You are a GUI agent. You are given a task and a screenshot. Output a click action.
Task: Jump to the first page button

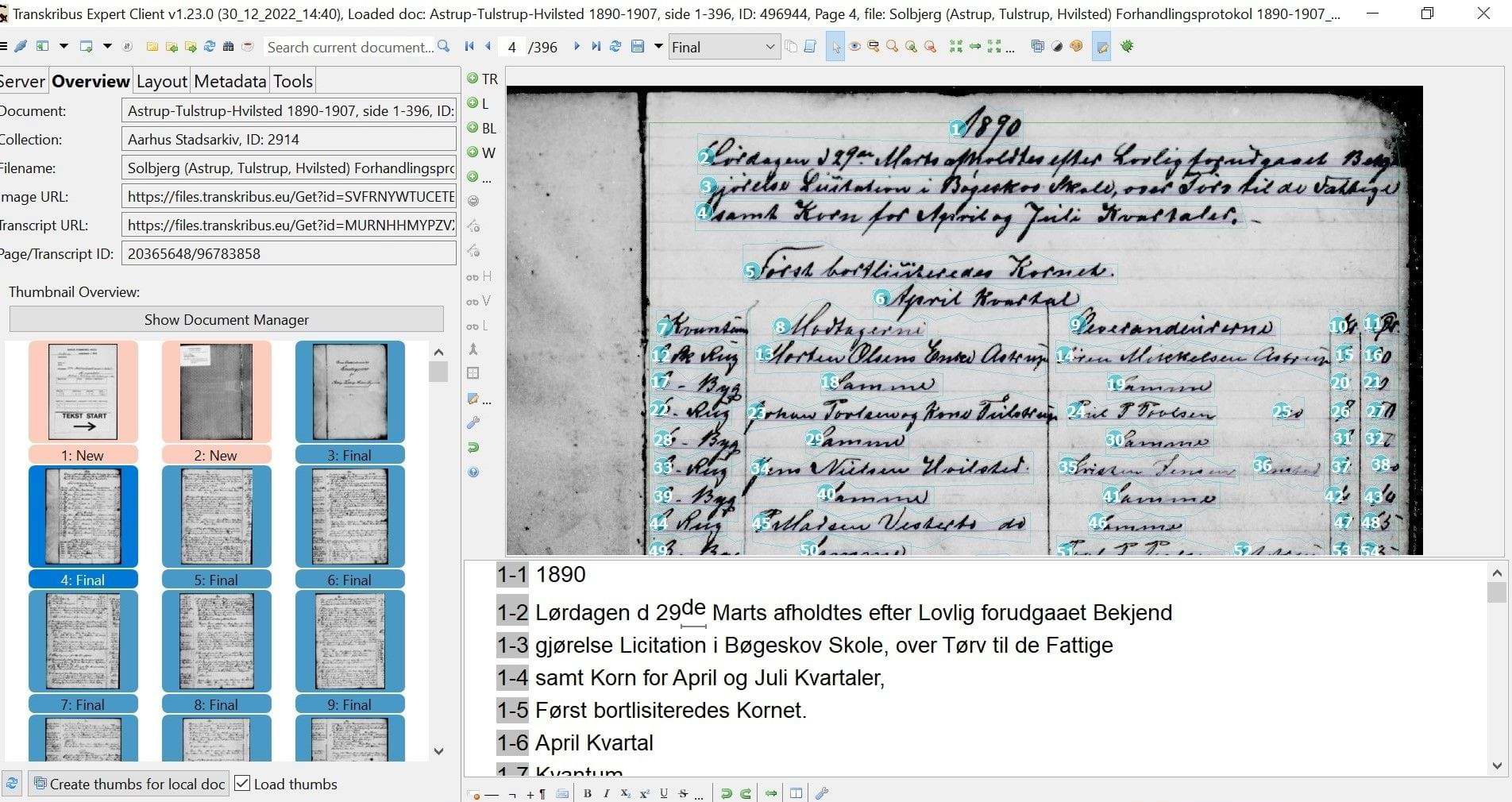click(469, 47)
